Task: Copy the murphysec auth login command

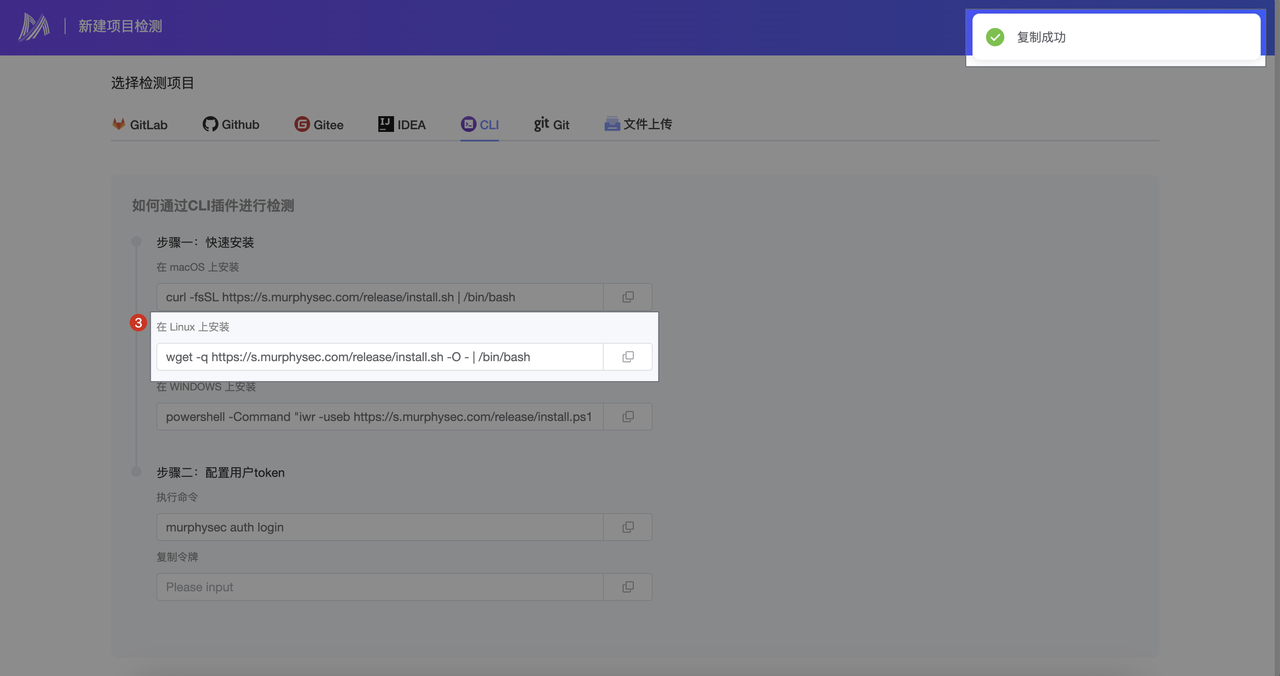Action: click(628, 527)
